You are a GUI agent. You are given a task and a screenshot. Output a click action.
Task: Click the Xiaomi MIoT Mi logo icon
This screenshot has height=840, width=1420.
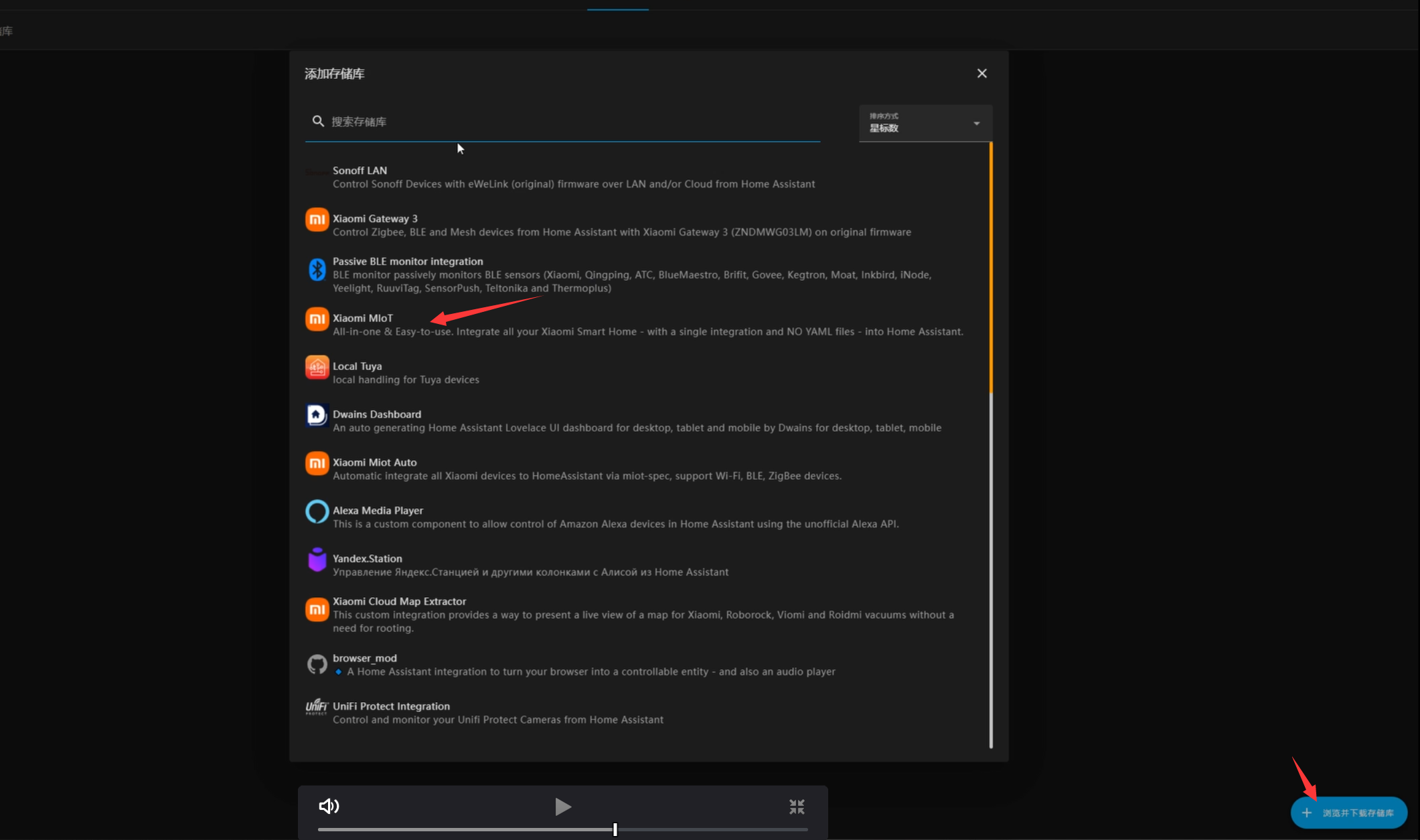click(x=317, y=319)
